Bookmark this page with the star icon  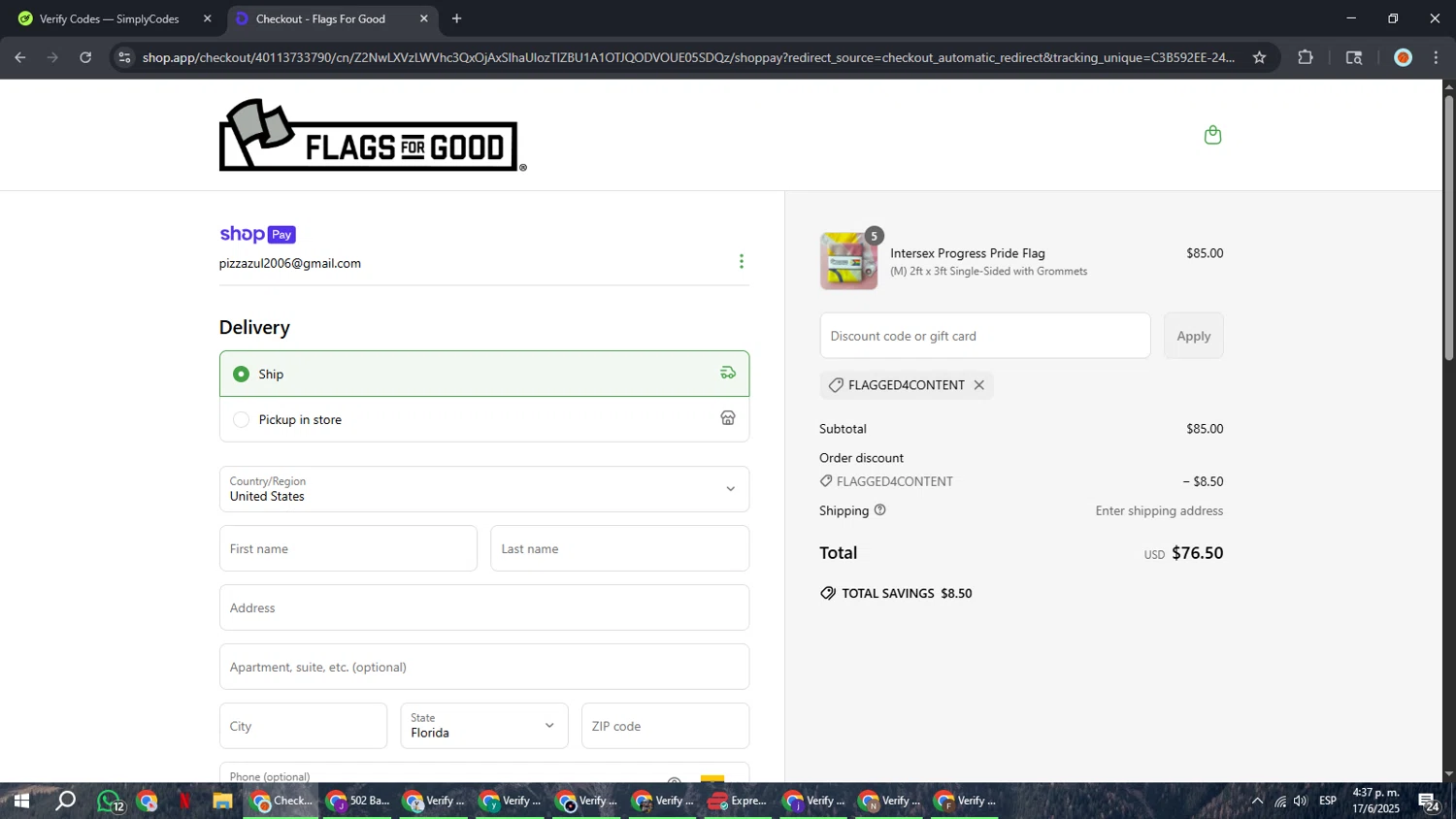(x=1259, y=57)
